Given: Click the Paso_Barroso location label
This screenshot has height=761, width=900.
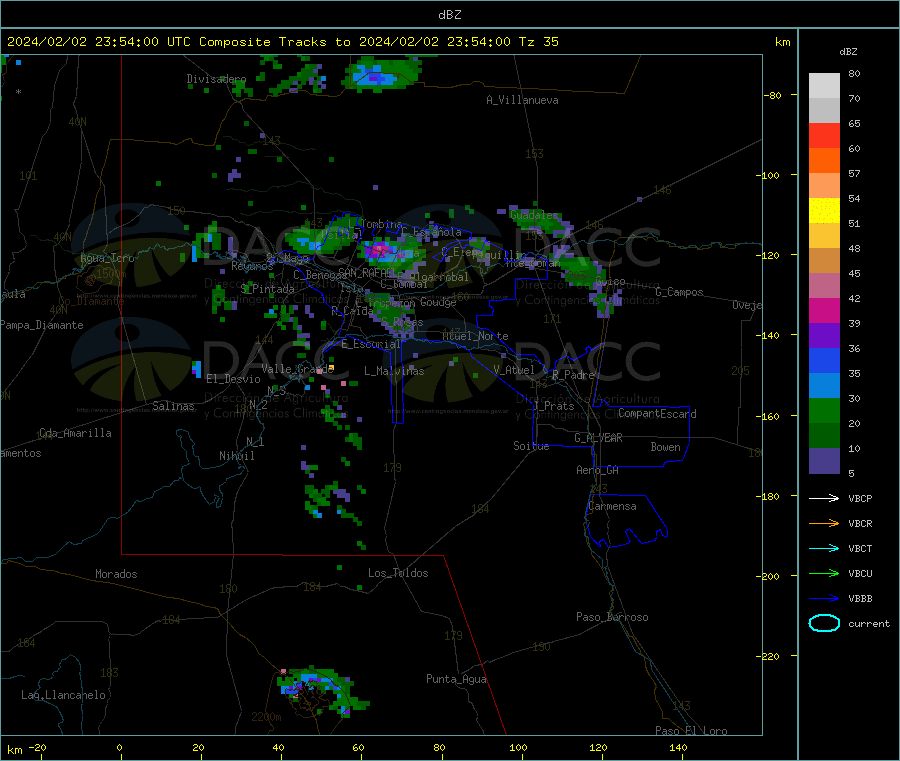Looking at the screenshot, I should (x=612, y=617).
